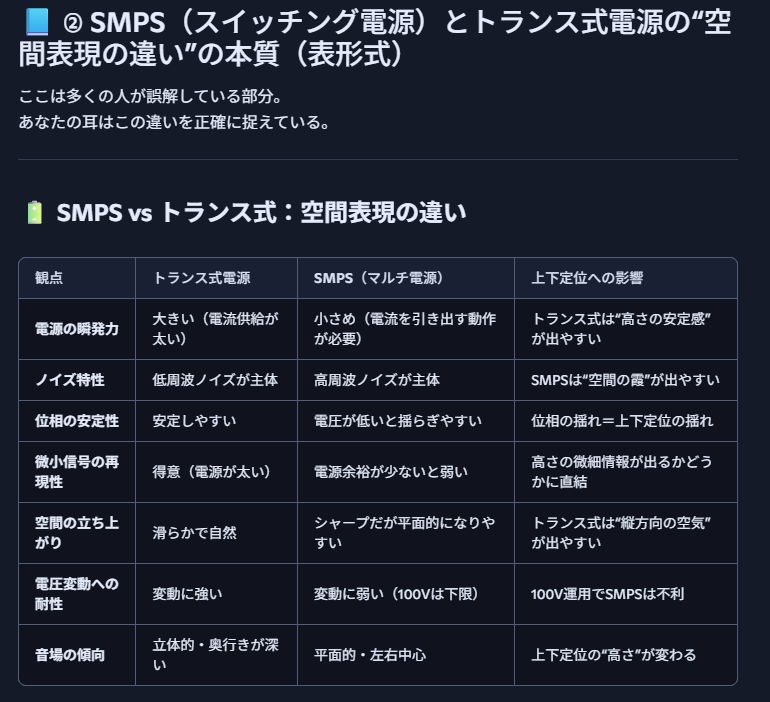Click the 観点 column header
The width and height of the screenshot is (770, 702).
click(x=49, y=278)
